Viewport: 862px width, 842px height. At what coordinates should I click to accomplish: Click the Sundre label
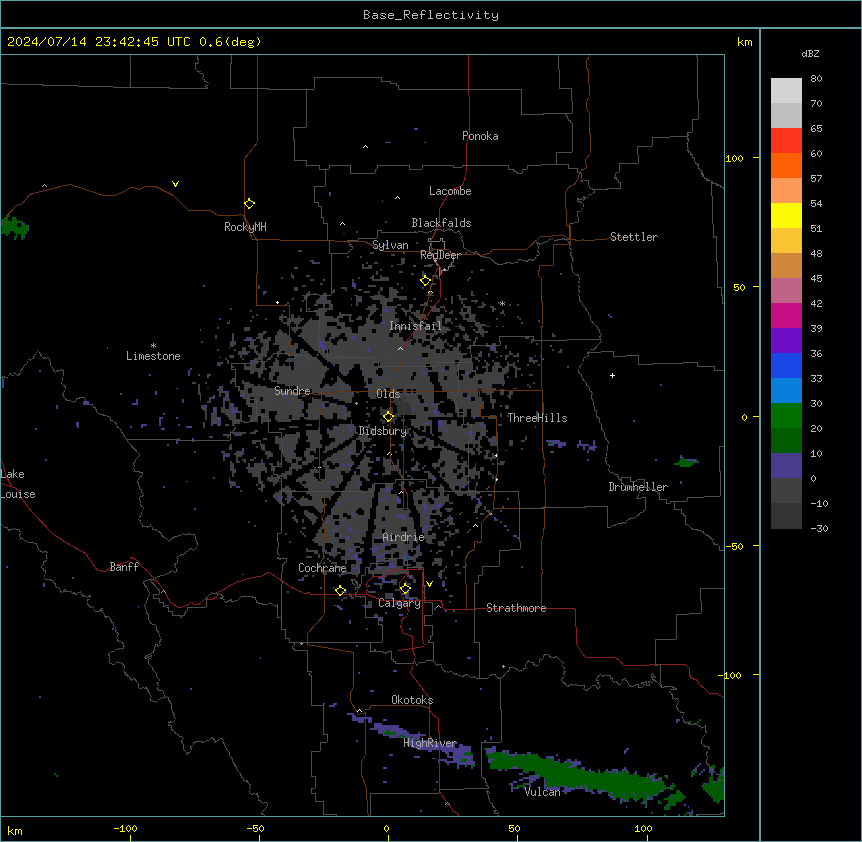[x=292, y=391]
